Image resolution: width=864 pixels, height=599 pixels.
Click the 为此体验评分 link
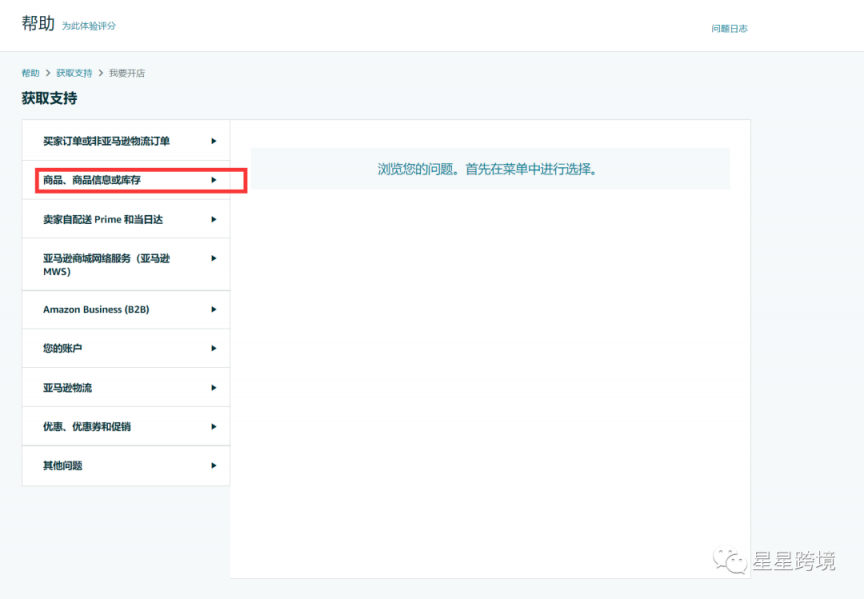pyautogui.click(x=89, y=26)
